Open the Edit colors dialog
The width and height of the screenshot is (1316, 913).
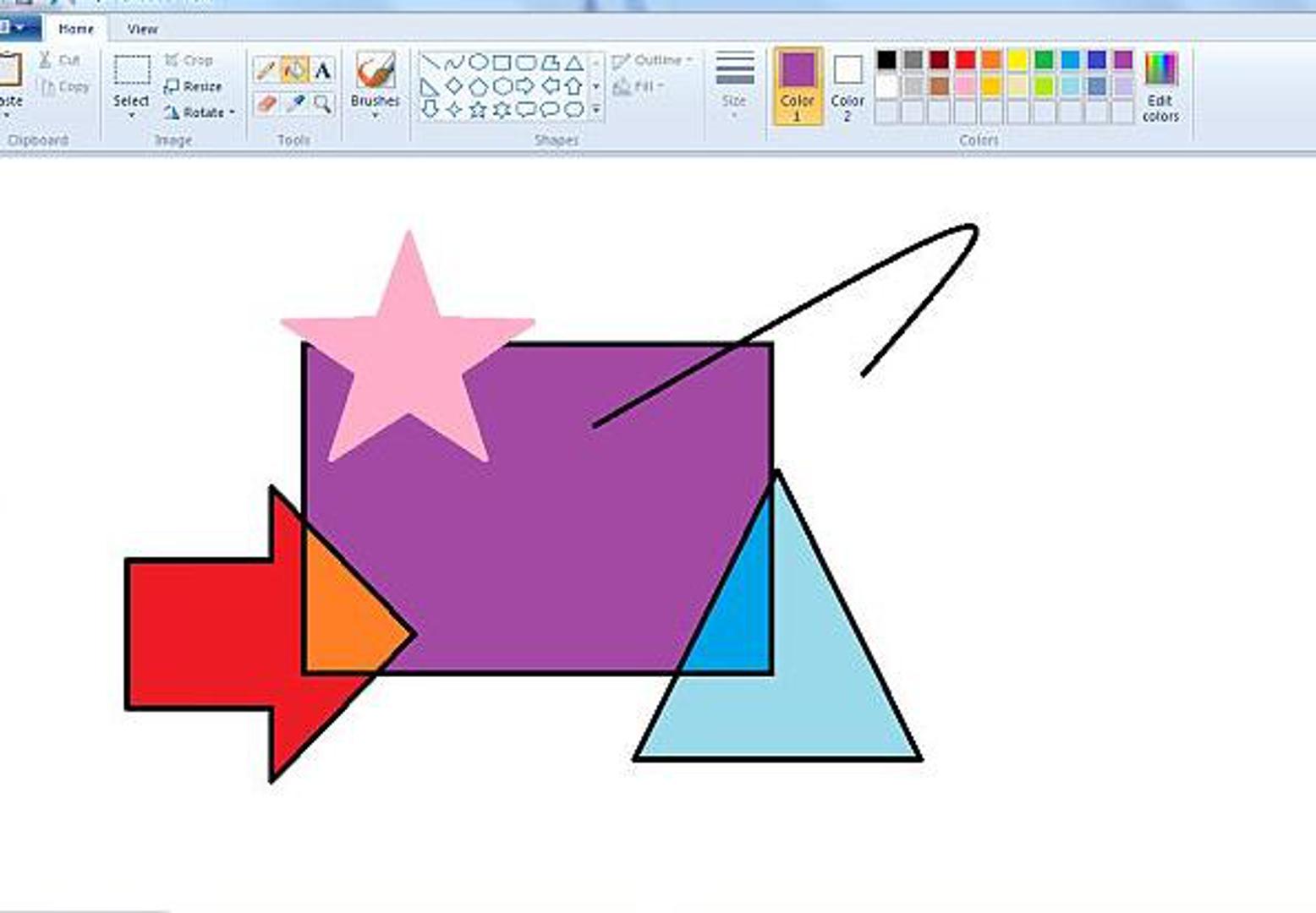coord(1160,85)
